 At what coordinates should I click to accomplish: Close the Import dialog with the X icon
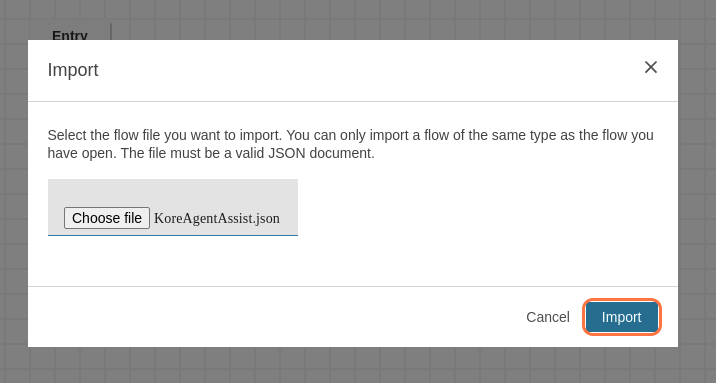651,67
